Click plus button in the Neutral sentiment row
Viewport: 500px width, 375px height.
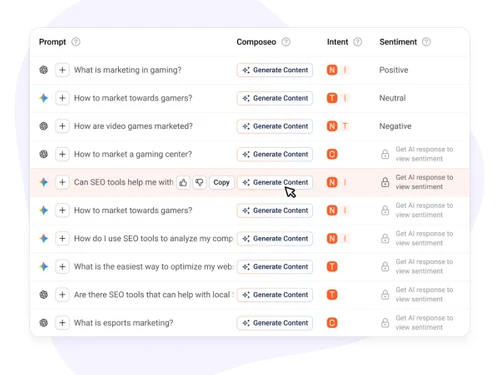click(62, 98)
